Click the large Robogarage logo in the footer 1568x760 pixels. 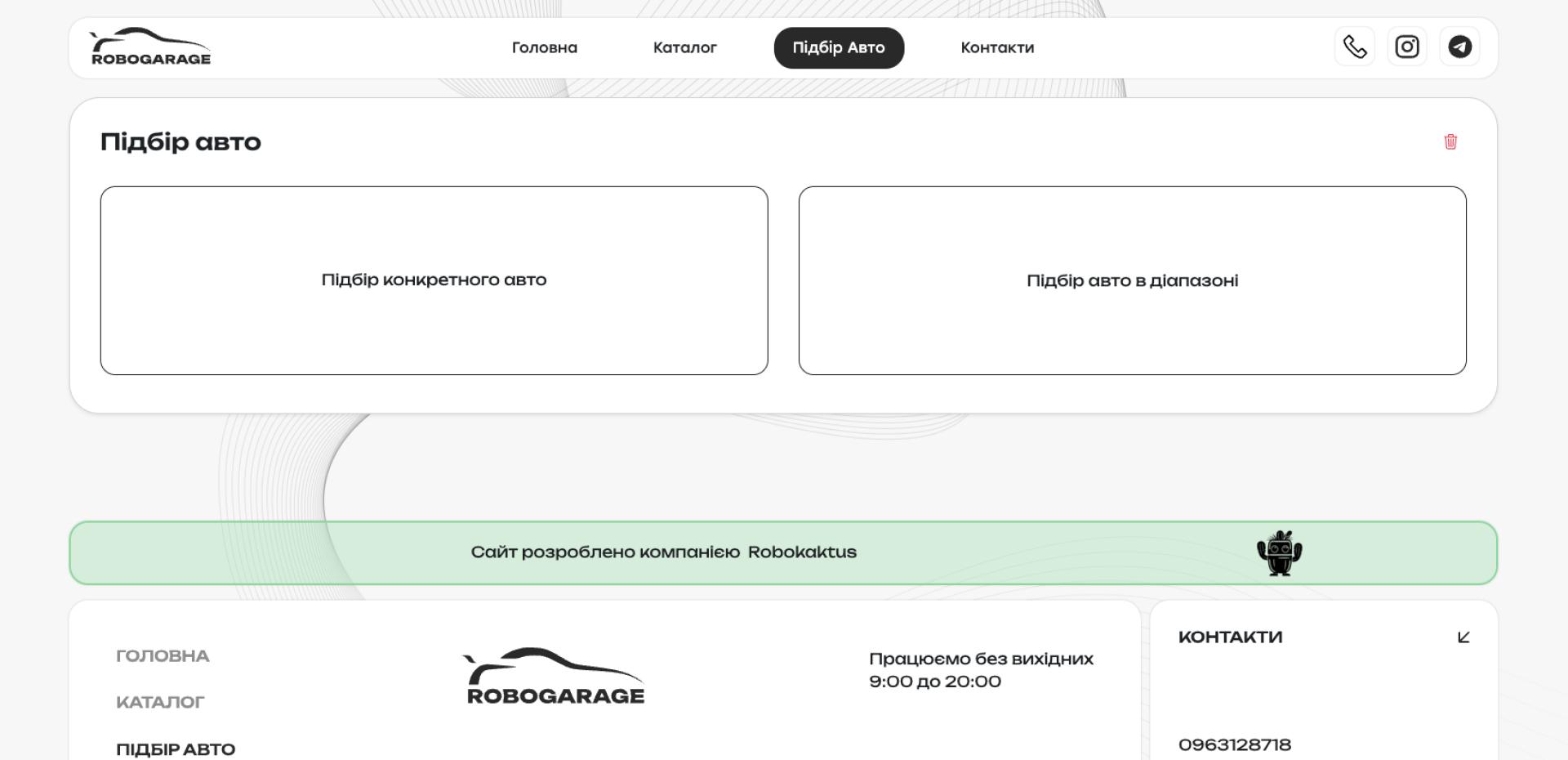[555, 677]
